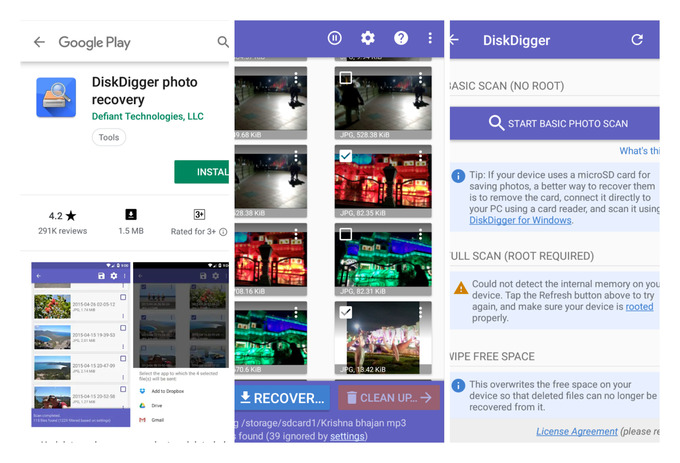Check the JPG, 82.31 KiB photo checkbox

coord(346,234)
